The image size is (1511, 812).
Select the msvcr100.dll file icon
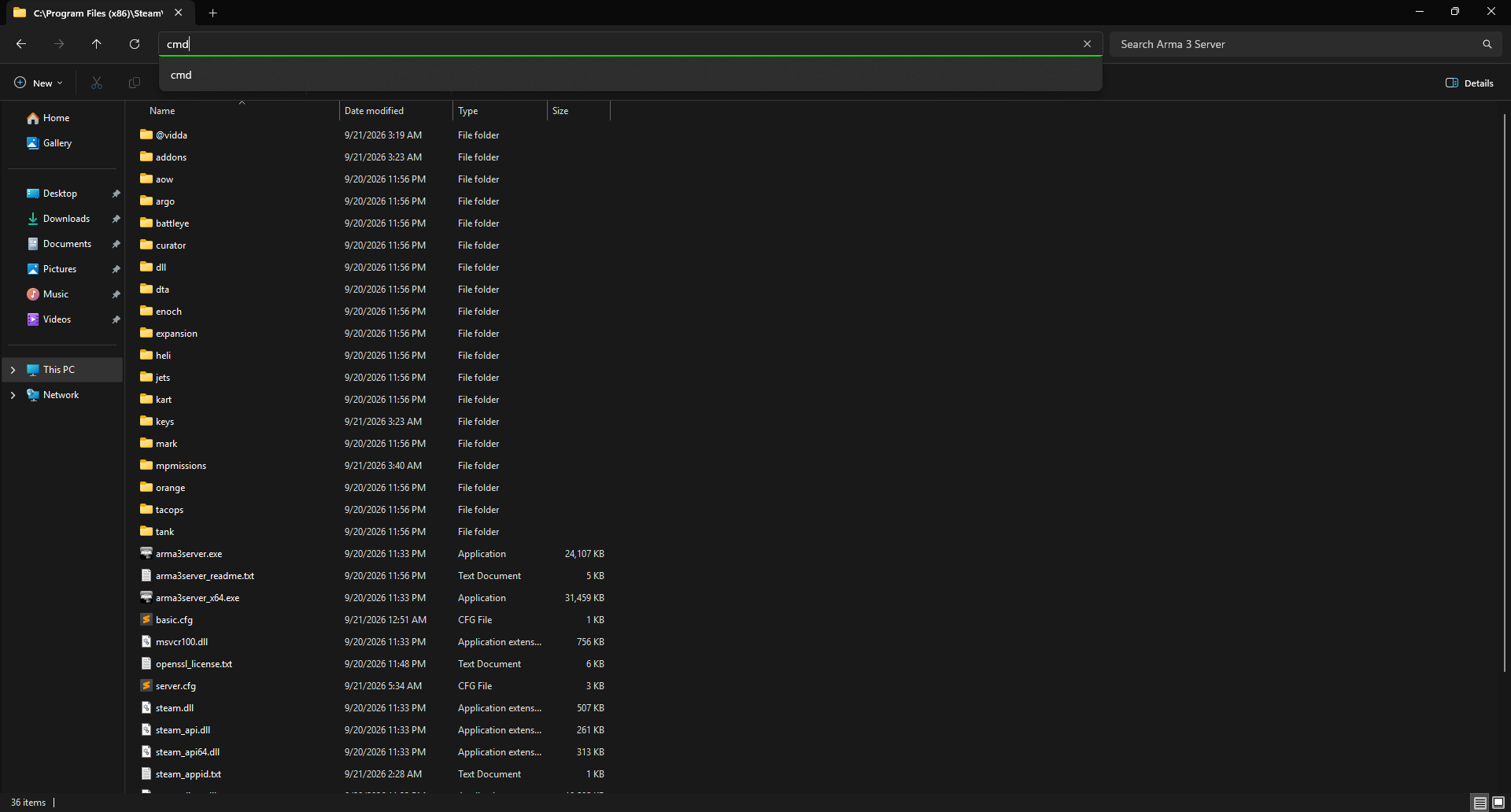146,641
